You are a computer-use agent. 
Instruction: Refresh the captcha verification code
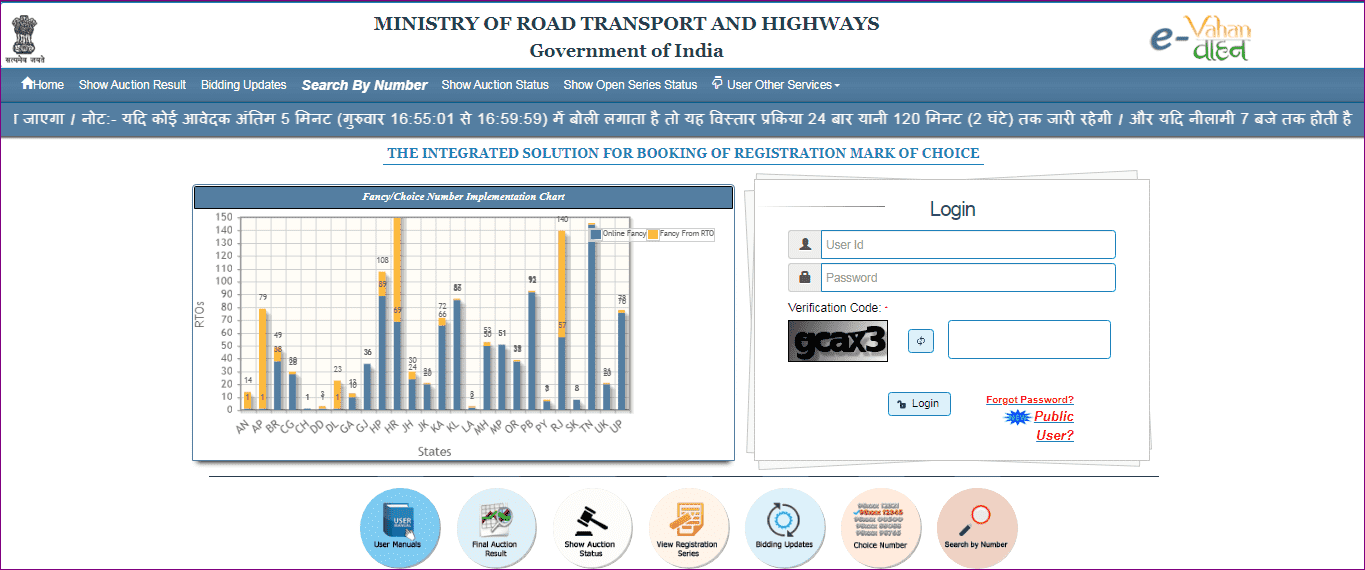click(x=920, y=341)
